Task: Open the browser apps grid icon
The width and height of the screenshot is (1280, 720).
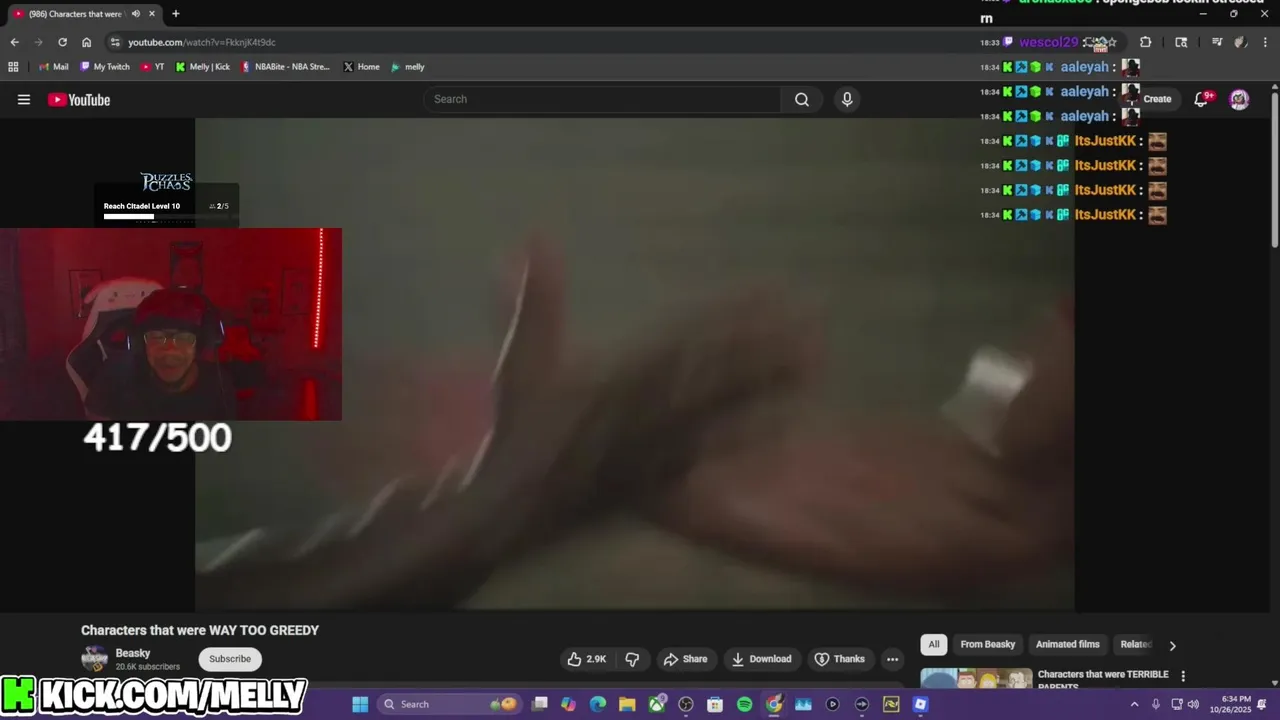Action: click(x=13, y=67)
